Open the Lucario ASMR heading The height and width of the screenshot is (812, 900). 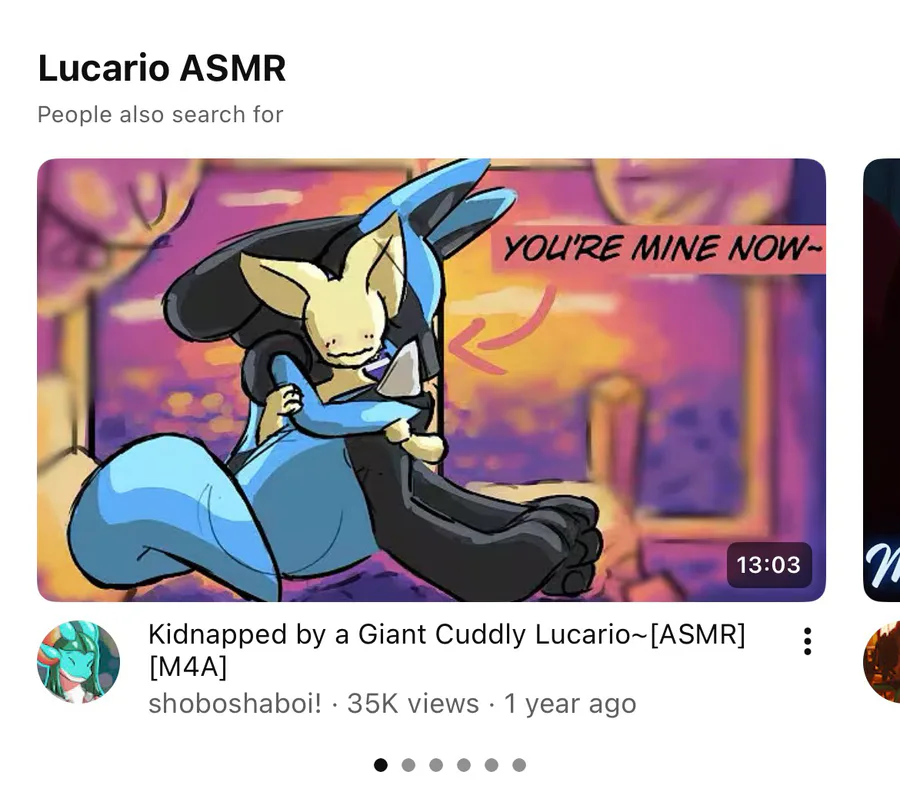pos(162,68)
